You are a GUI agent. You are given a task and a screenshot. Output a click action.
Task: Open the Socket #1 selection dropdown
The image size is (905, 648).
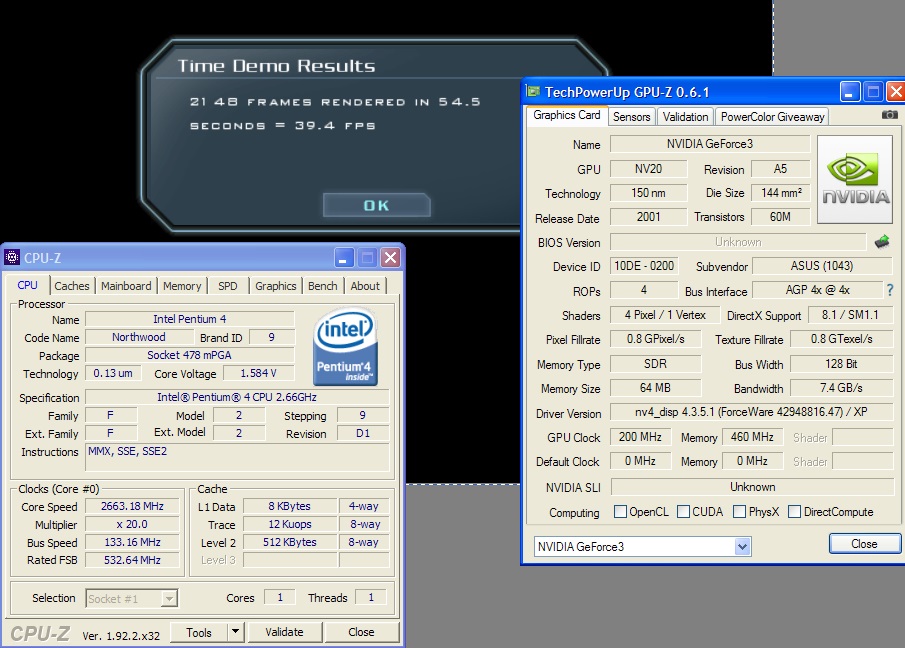[169, 598]
